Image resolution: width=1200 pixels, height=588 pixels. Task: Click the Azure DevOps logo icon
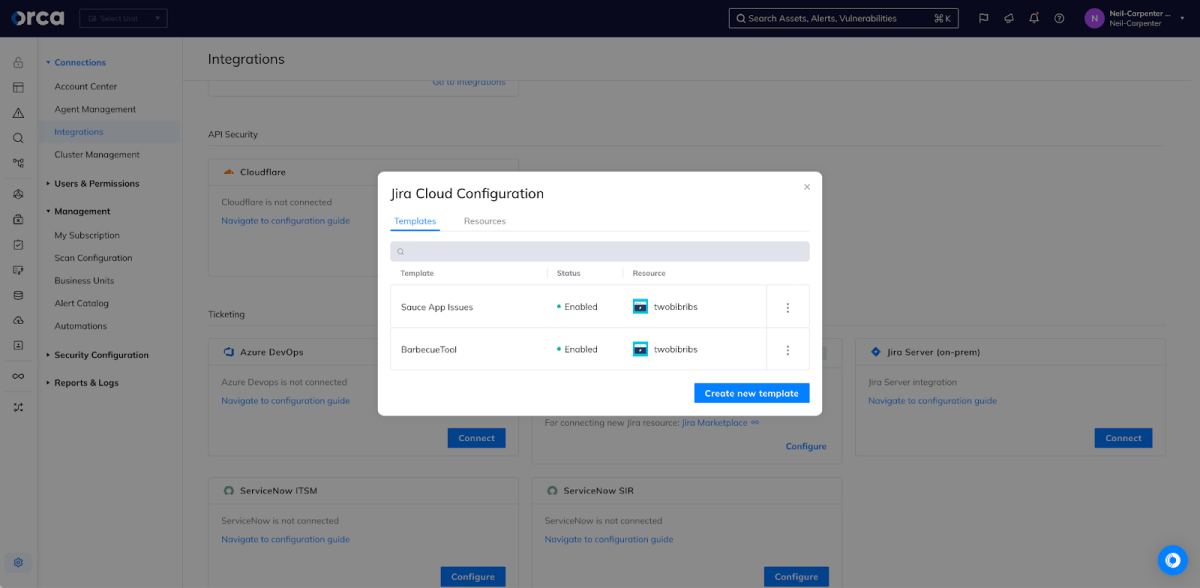pyautogui.click(x=229, y=352)
